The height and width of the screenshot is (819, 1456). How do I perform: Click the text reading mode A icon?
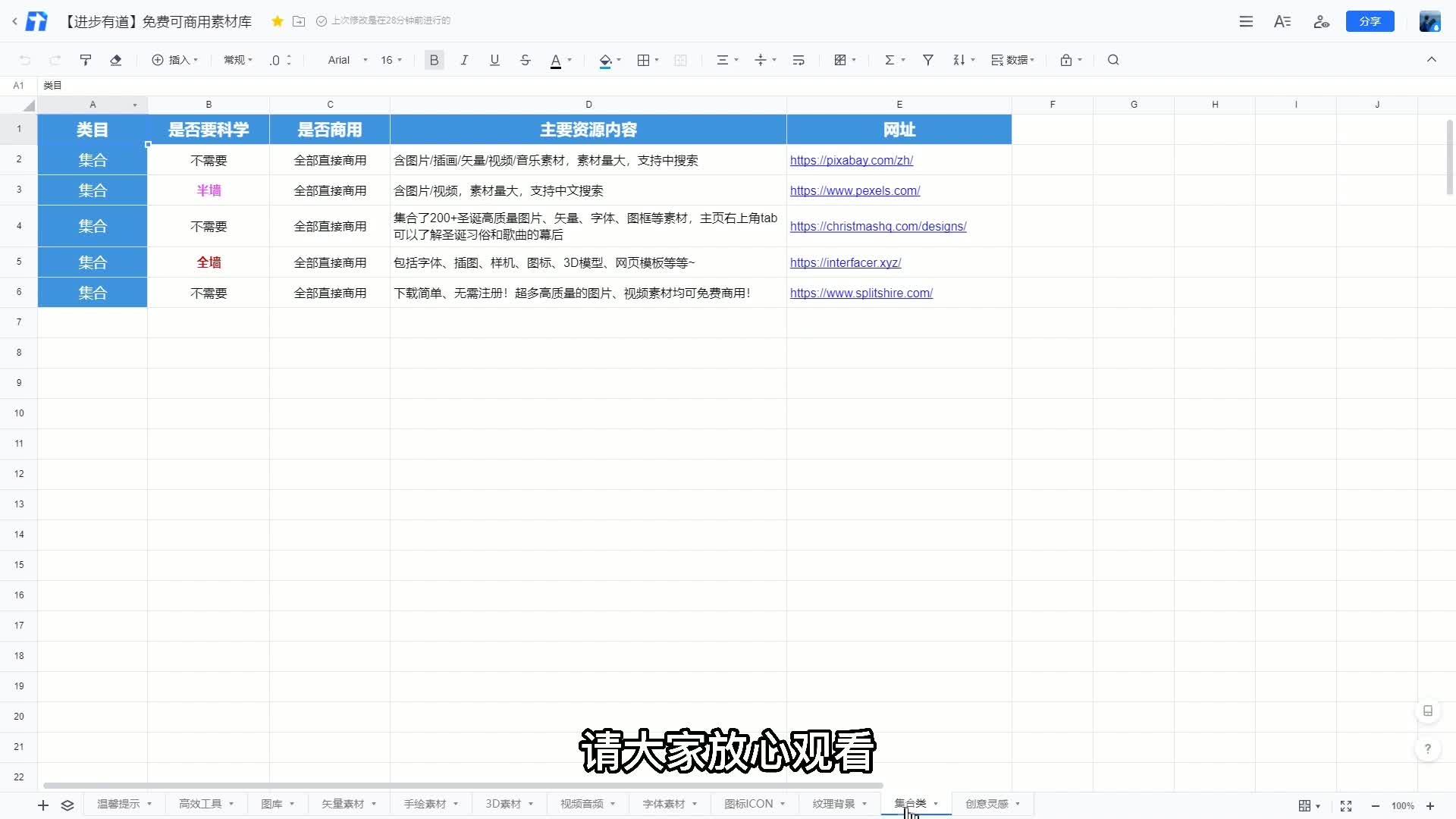click(x=1282, y=21)
